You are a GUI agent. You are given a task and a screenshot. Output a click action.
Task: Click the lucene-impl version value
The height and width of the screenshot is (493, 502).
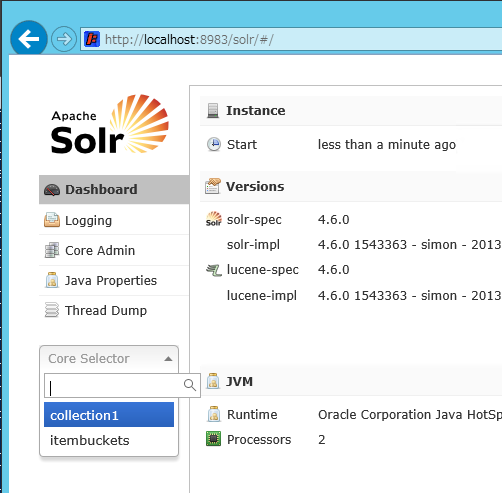click(410, 296)
